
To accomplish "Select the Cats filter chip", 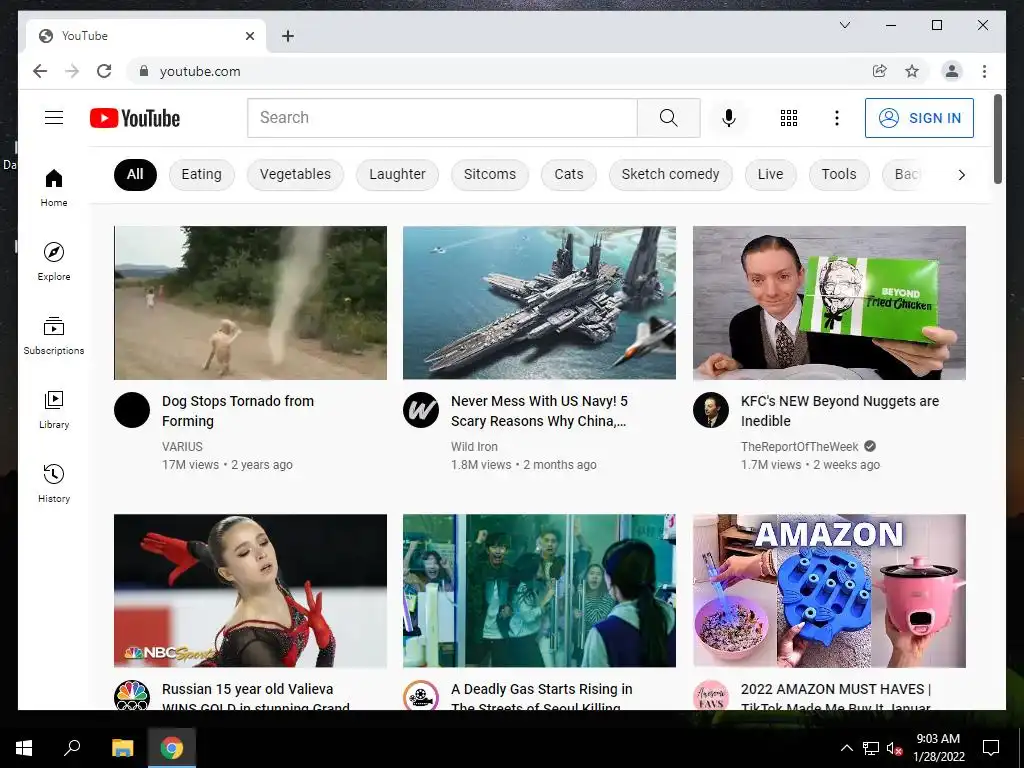I will click(x=569, y=174).
